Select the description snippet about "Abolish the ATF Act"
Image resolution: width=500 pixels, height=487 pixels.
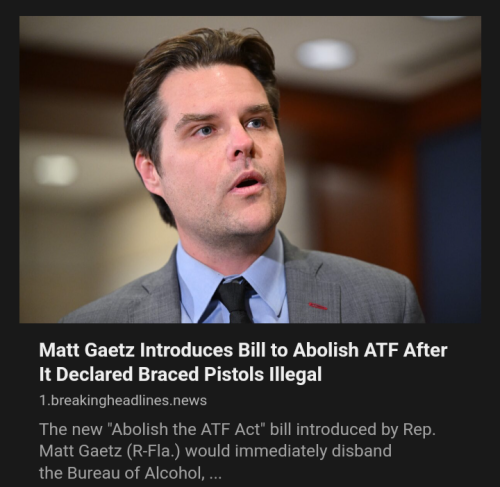pyautogui.click(x=237, y=451)
